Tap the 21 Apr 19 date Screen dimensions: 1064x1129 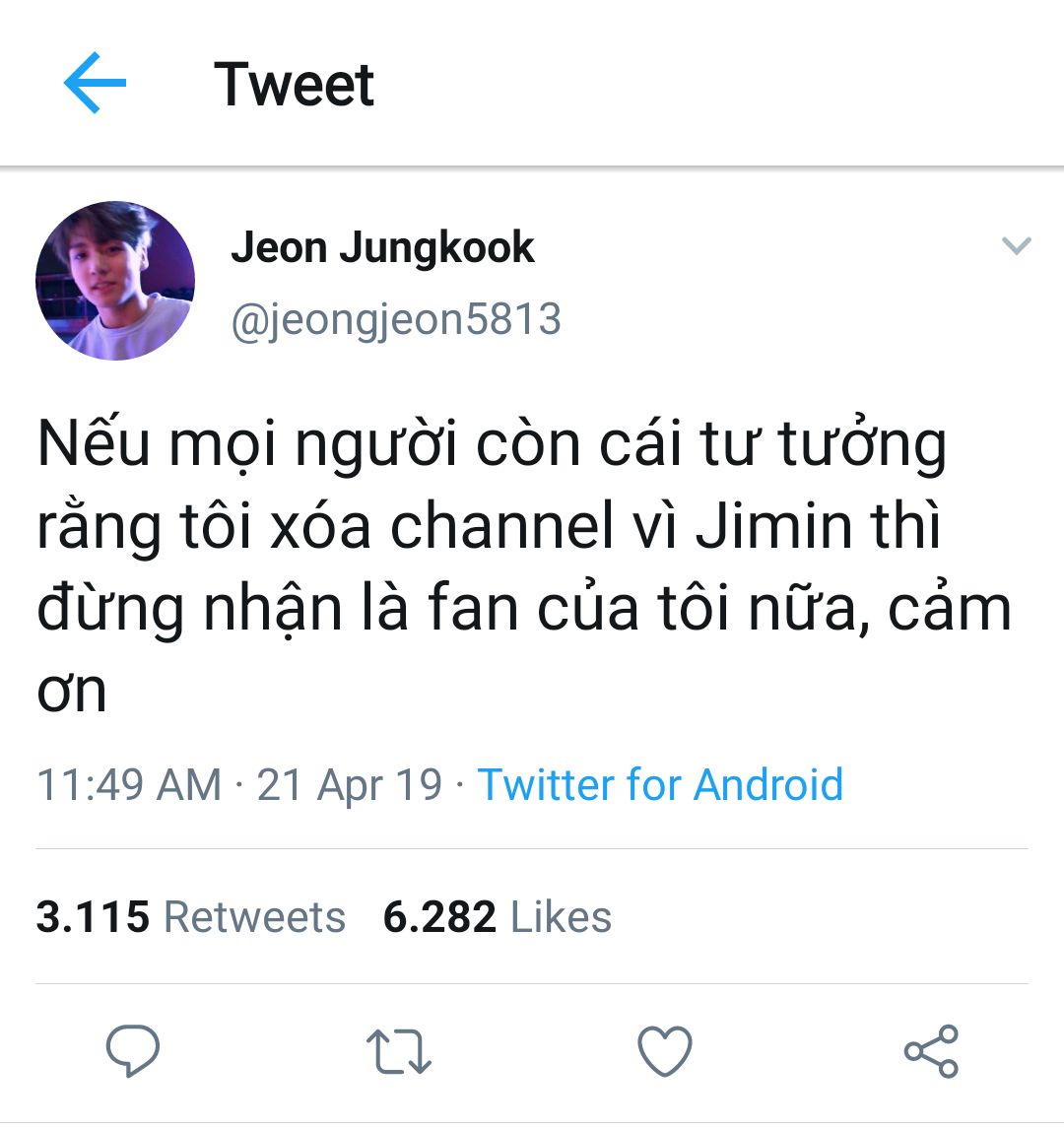pos(350,785)
